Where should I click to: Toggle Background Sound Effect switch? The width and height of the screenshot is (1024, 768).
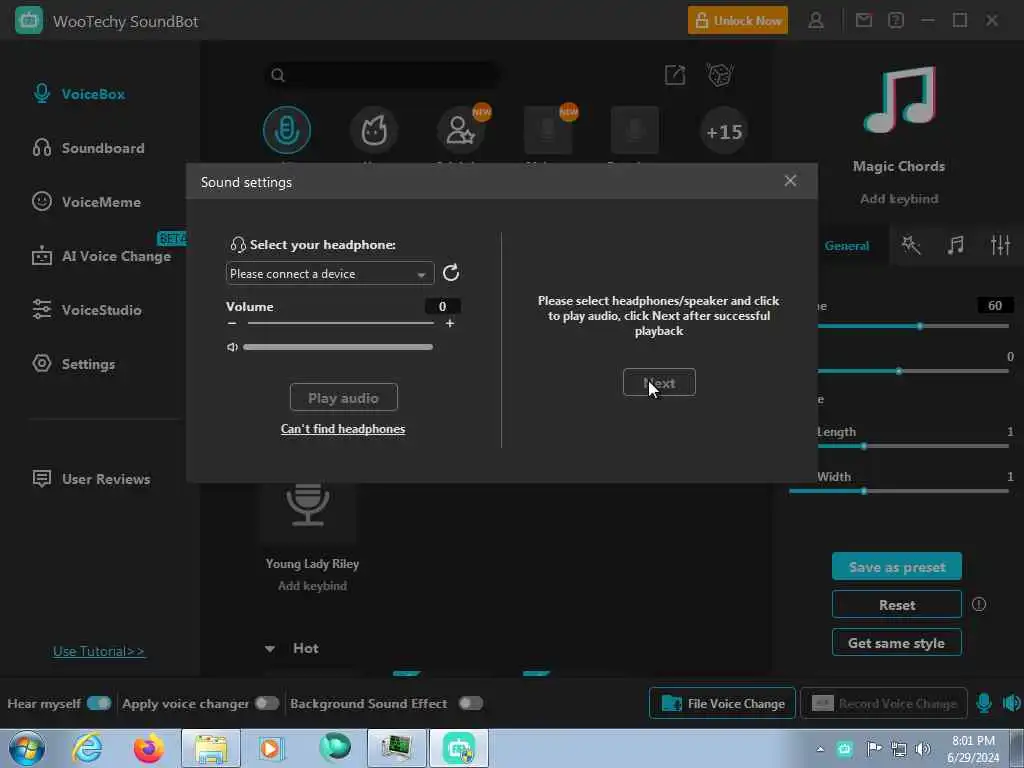(471, 703)
